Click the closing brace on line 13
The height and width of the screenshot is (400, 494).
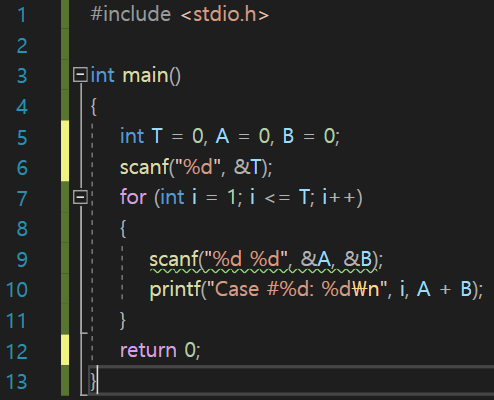pyautogui.click(x=93, y=382)
